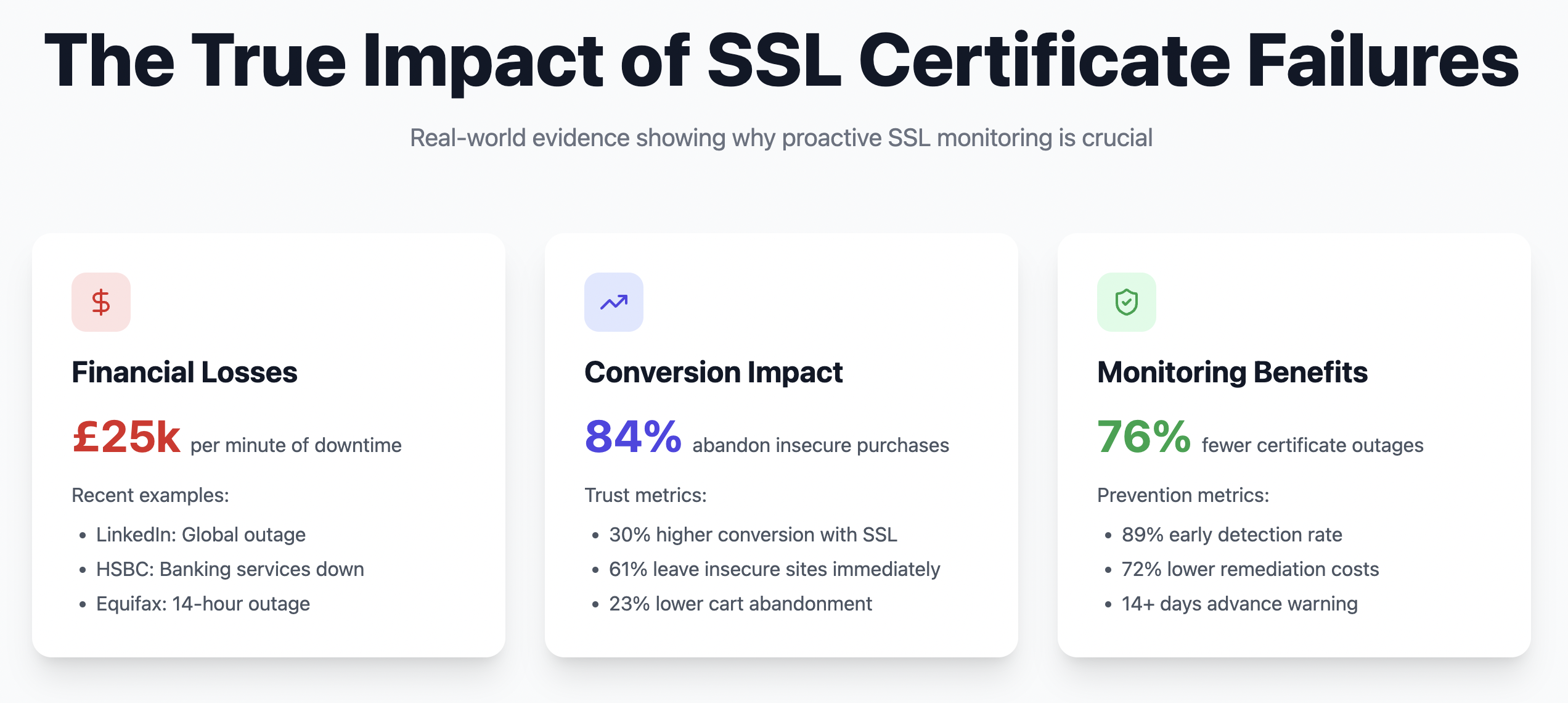Click the 89% early detection rate item
The height and width of the screenshot is (703, 1568).
1231,535
